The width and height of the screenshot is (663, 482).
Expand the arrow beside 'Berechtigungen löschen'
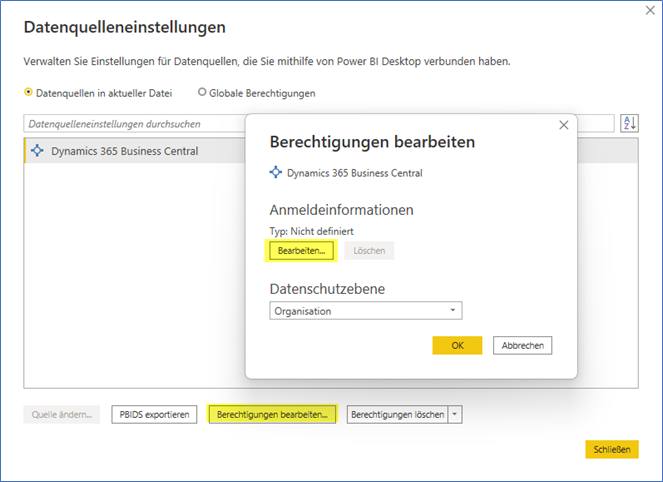click(456, 414)
